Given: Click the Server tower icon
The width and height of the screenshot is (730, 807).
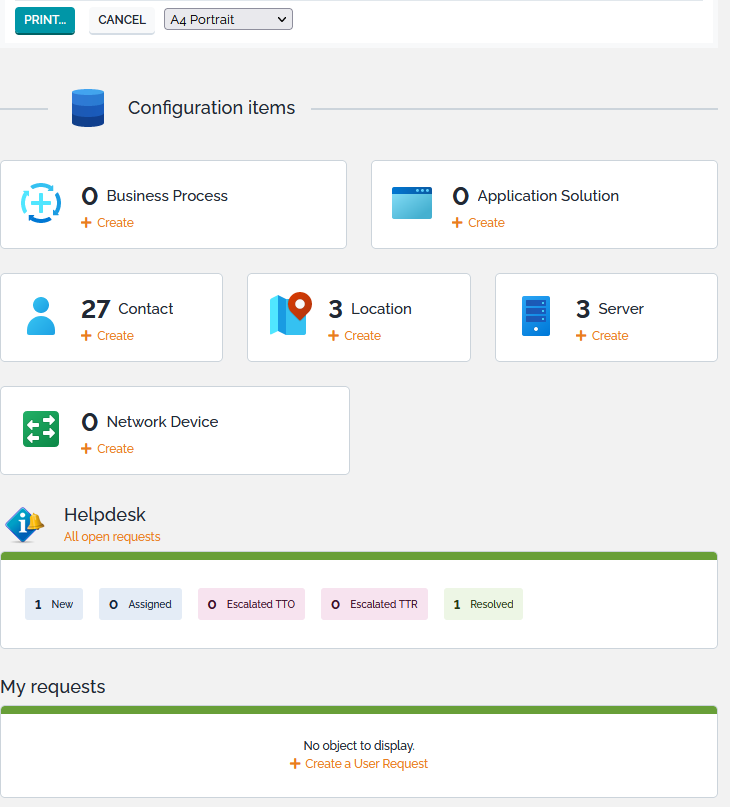Looking at the screenshot, I should (x=536, y=316).
